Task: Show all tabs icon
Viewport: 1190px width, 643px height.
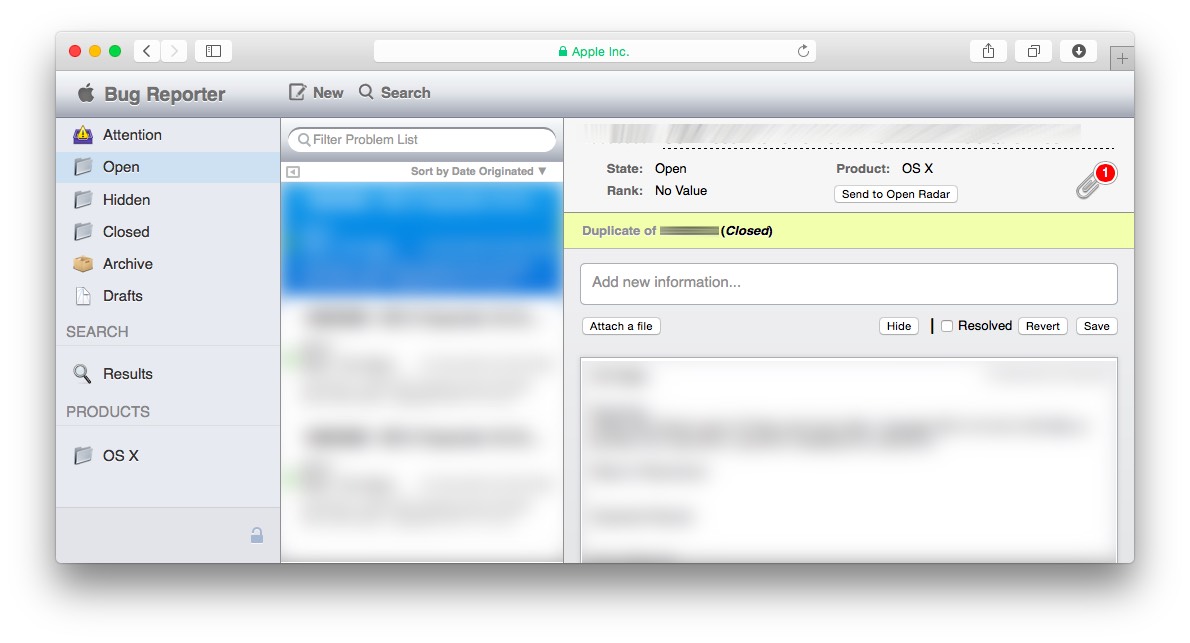Action: 1034,51
